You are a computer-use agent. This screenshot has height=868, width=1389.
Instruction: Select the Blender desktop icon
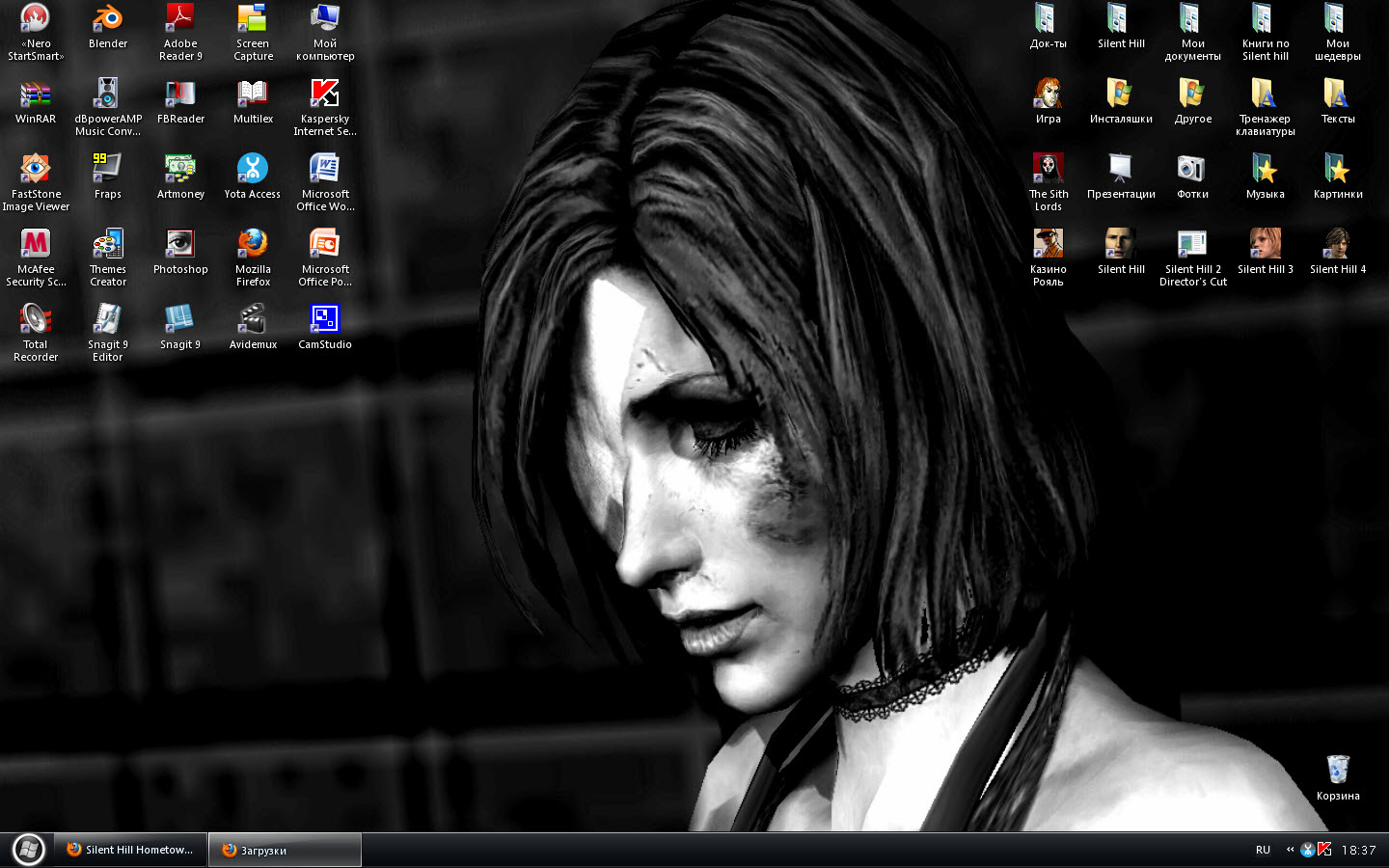[x=107, y=19]
